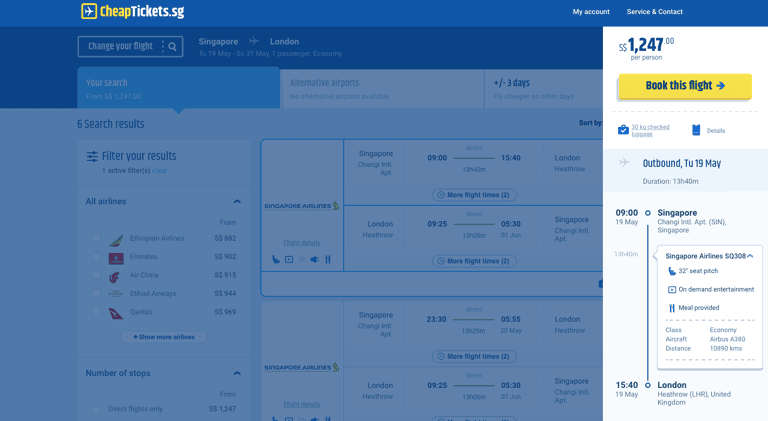
Task: Click the 09:00 Singapore departure timeline marker
Action: coord(648,213)
